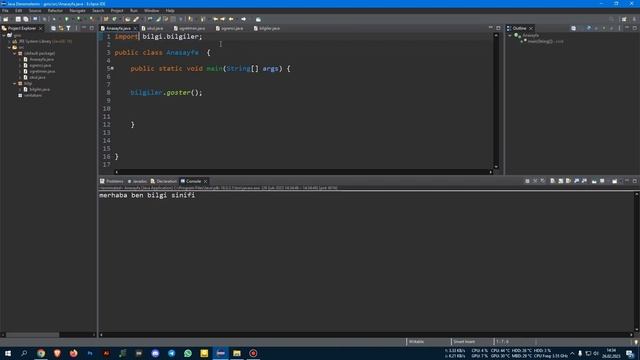Expand bilgiler.java in Project Explorer

coord(20,89)
